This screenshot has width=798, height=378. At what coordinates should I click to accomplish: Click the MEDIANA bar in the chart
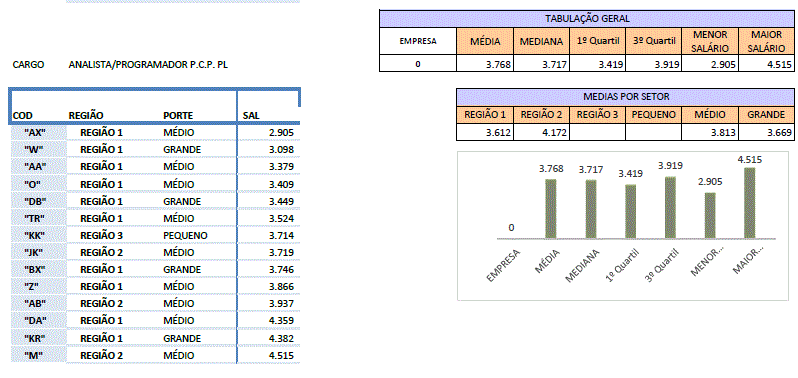click(x=590, y=209)
